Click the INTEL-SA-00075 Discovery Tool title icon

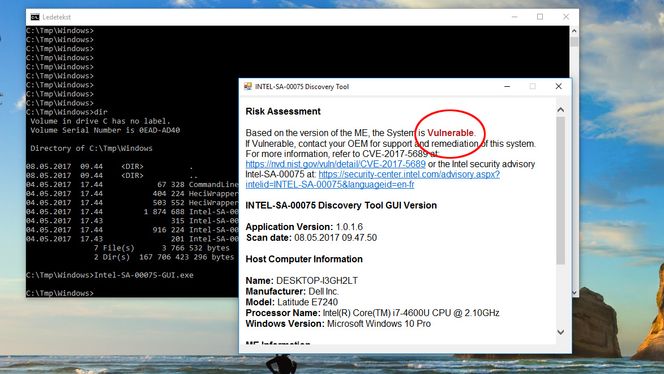[x=248, y=86]
